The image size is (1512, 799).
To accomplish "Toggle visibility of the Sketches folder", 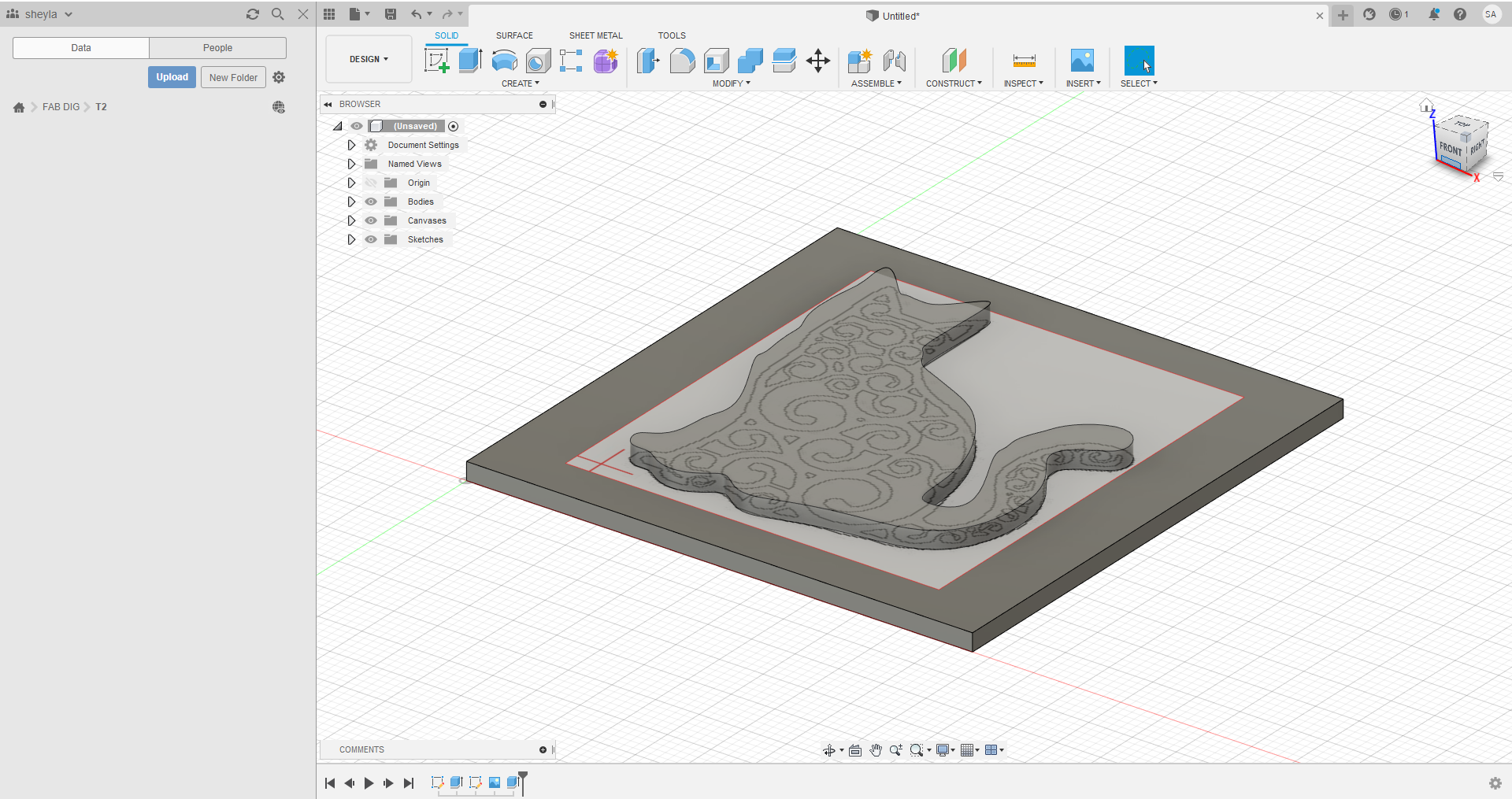I will pos(371,239).
